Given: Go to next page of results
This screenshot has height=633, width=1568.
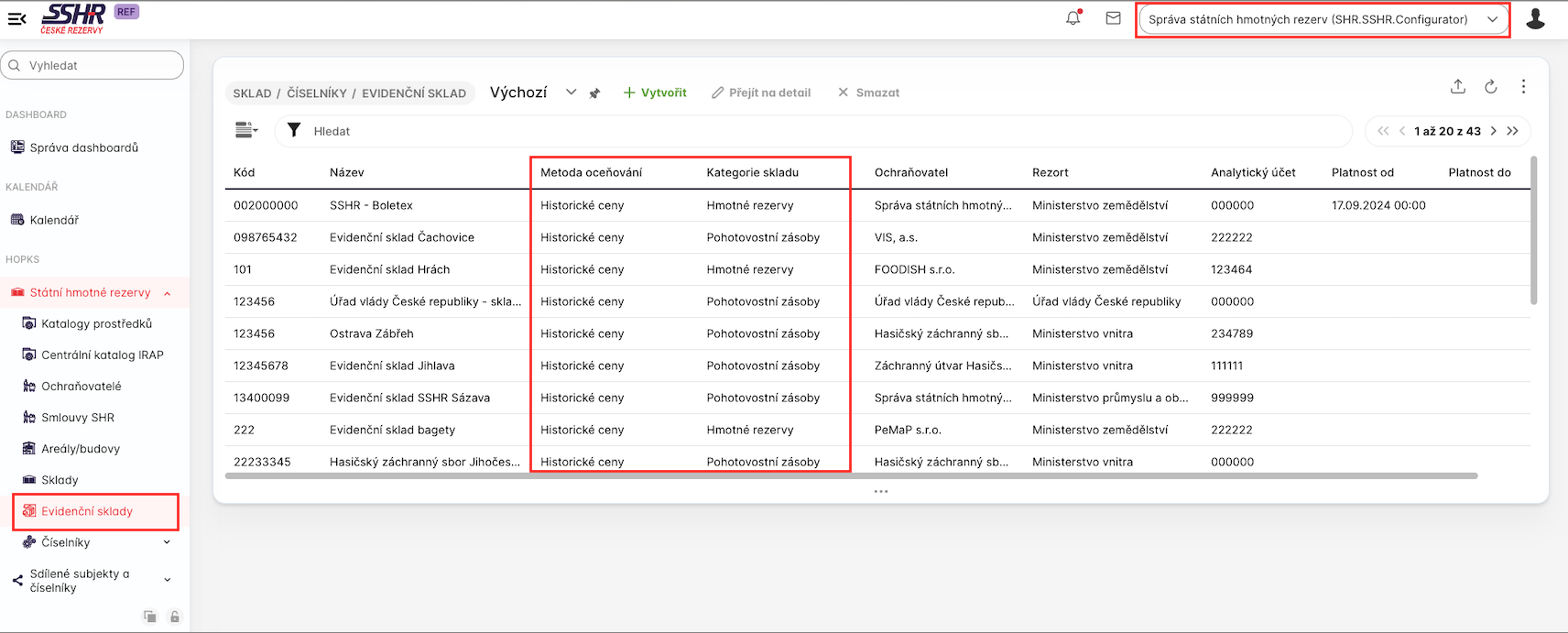Looking at the screenshot, I should pyautogui.click(x=1493, y=131).
